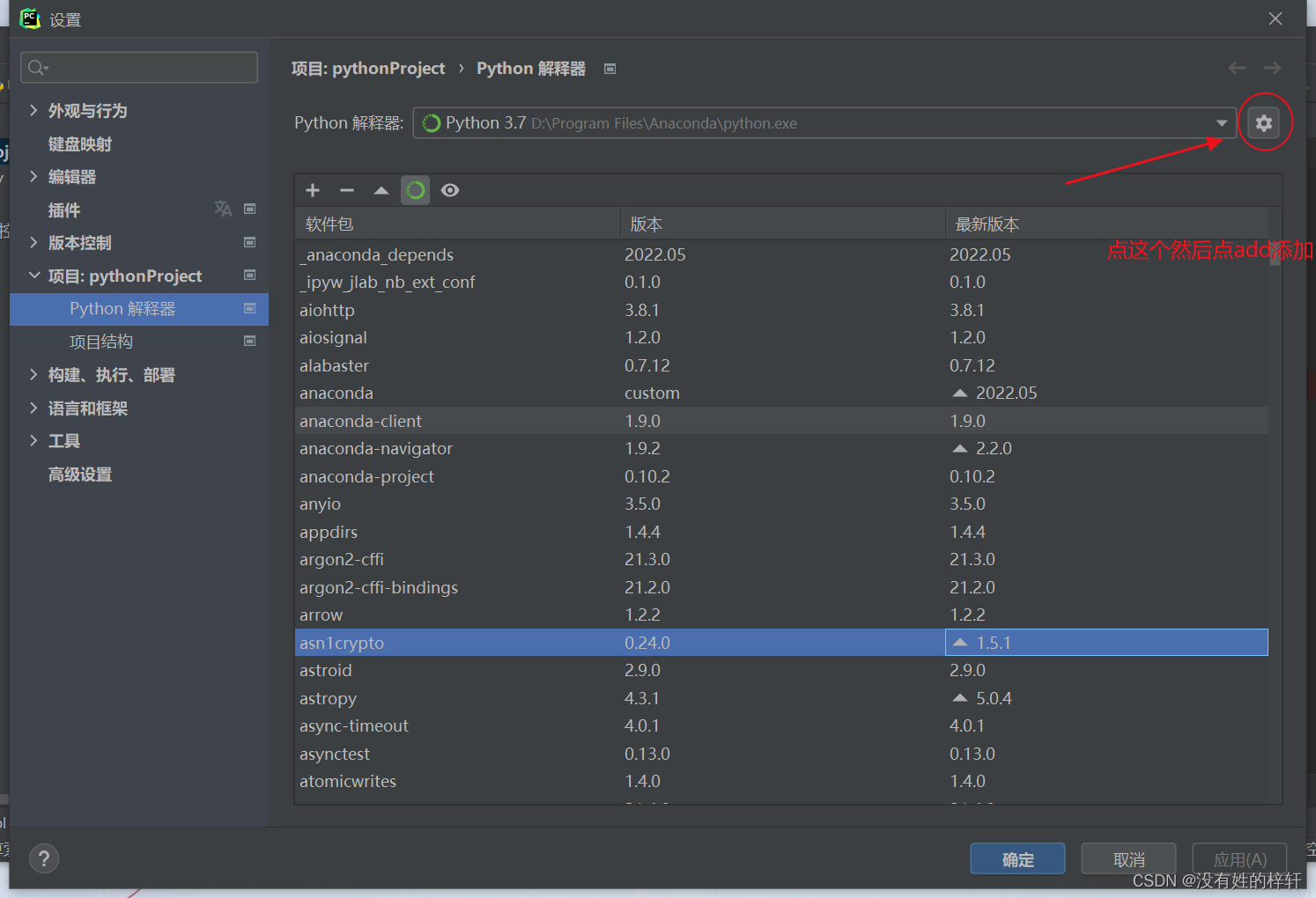The width and height of the screenshot is (1316, 898).
Task: Click upgrade arrow beside asn1crypto 1.5.1
Action: (960, 643)
